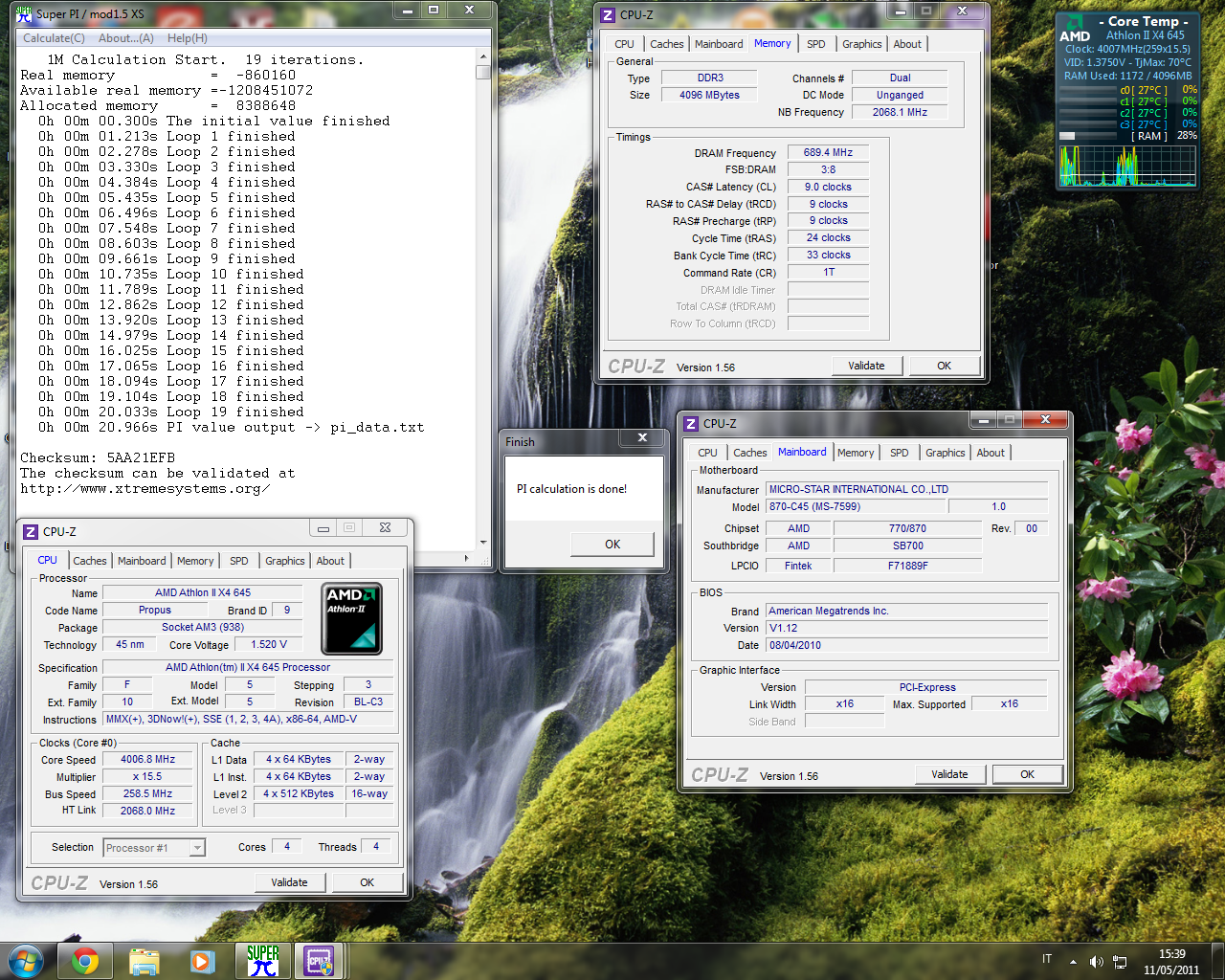Image resolution: width=1225 pixels, height=980 pixels.
Task: Select CPU tab in Mainboard CPU-Z window
Action: (x=707, y=453)
